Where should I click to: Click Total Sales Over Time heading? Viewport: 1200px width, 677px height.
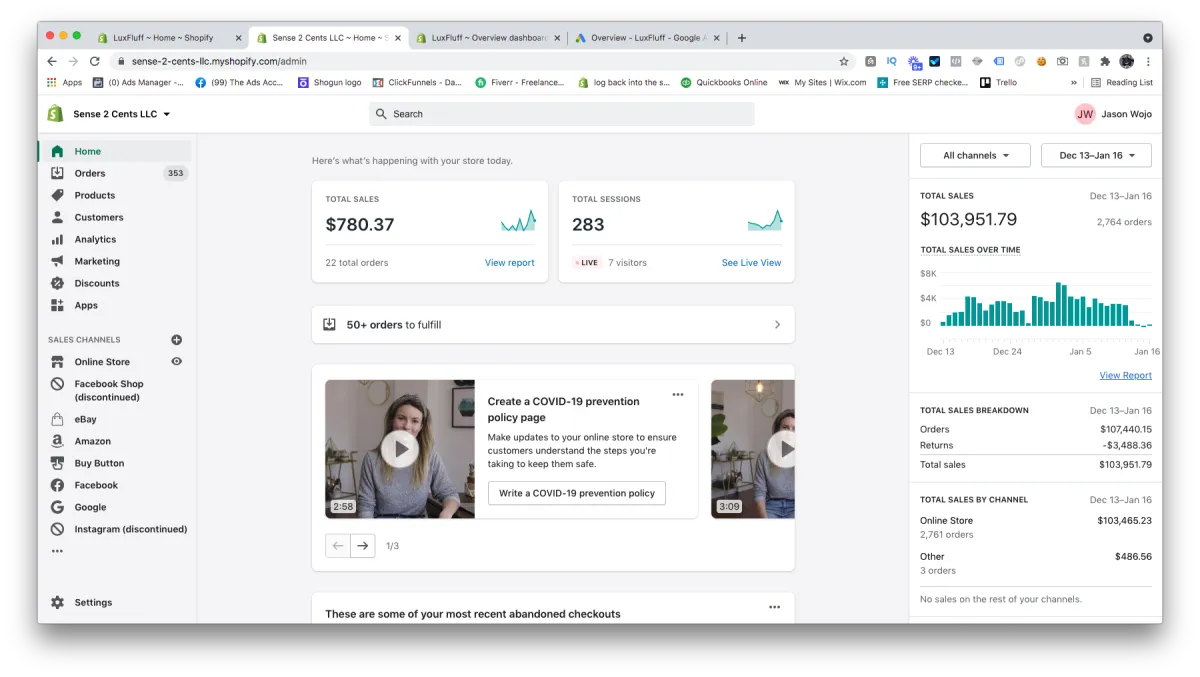pyautogui.click(x=970, y=250)
